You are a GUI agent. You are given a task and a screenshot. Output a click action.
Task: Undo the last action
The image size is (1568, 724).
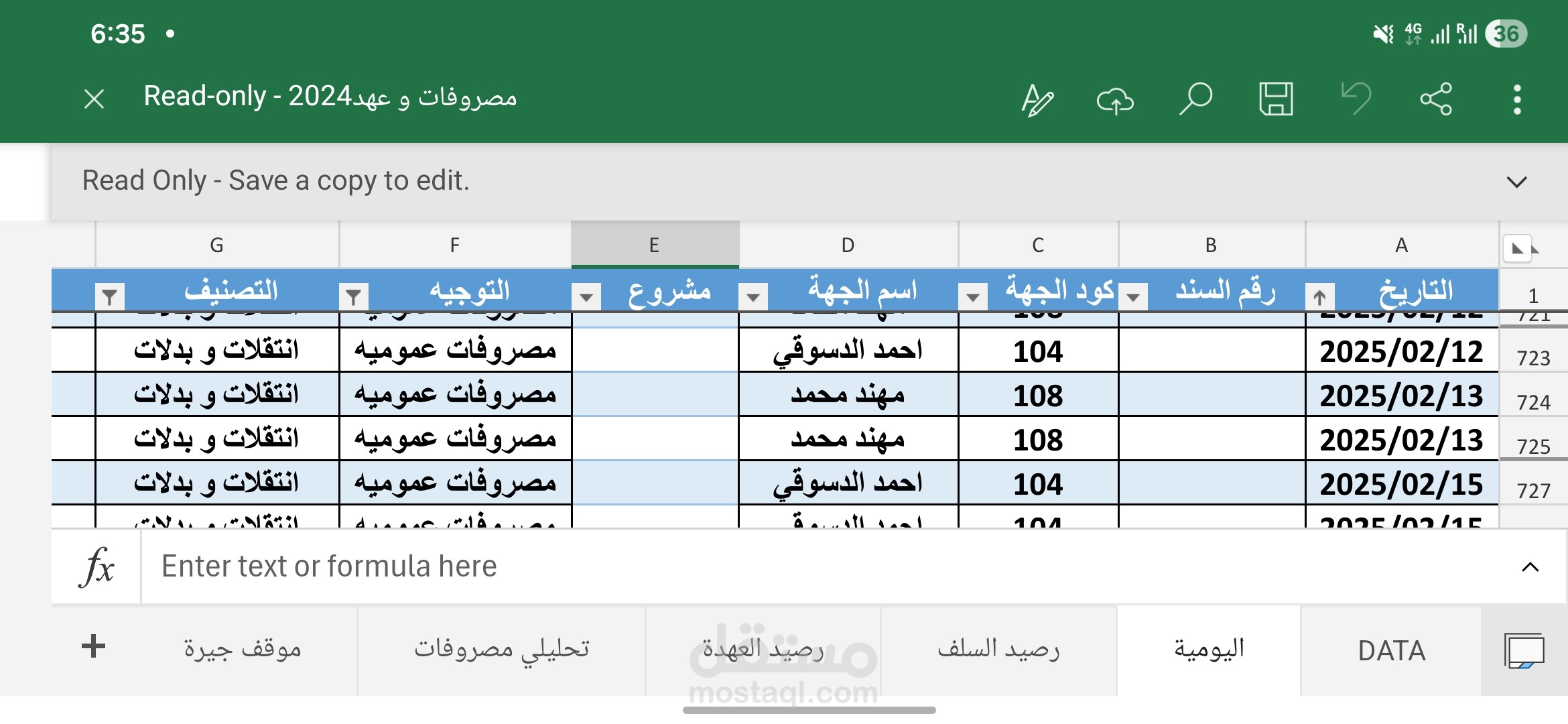coord(1356,99)
